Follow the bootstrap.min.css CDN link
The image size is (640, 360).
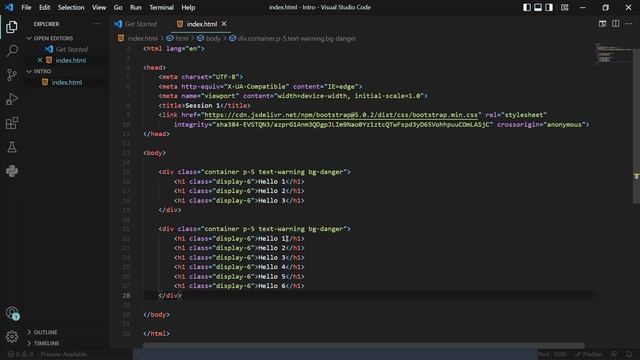click(341, 115)
